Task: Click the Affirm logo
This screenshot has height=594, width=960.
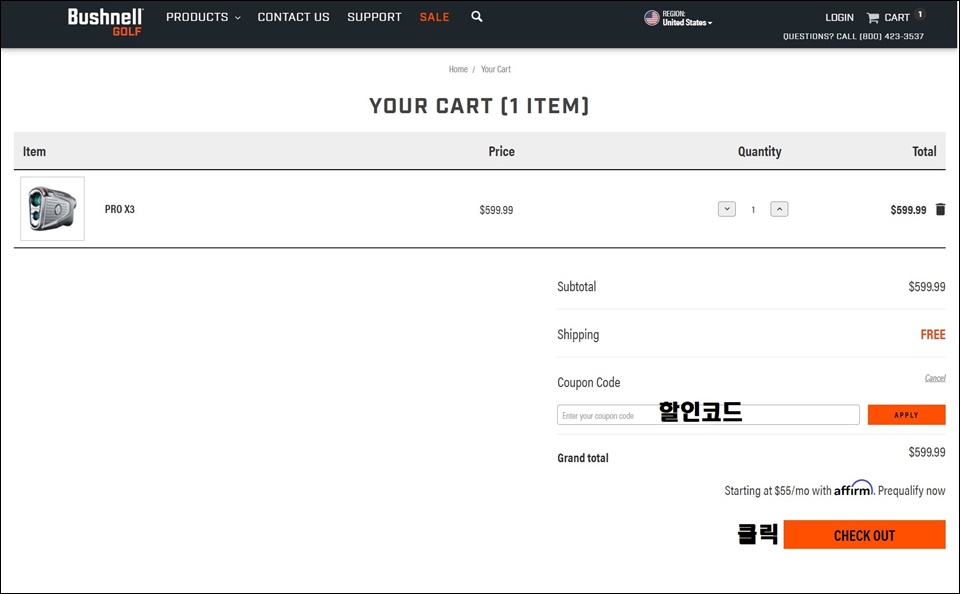Action: pos(853,488)
